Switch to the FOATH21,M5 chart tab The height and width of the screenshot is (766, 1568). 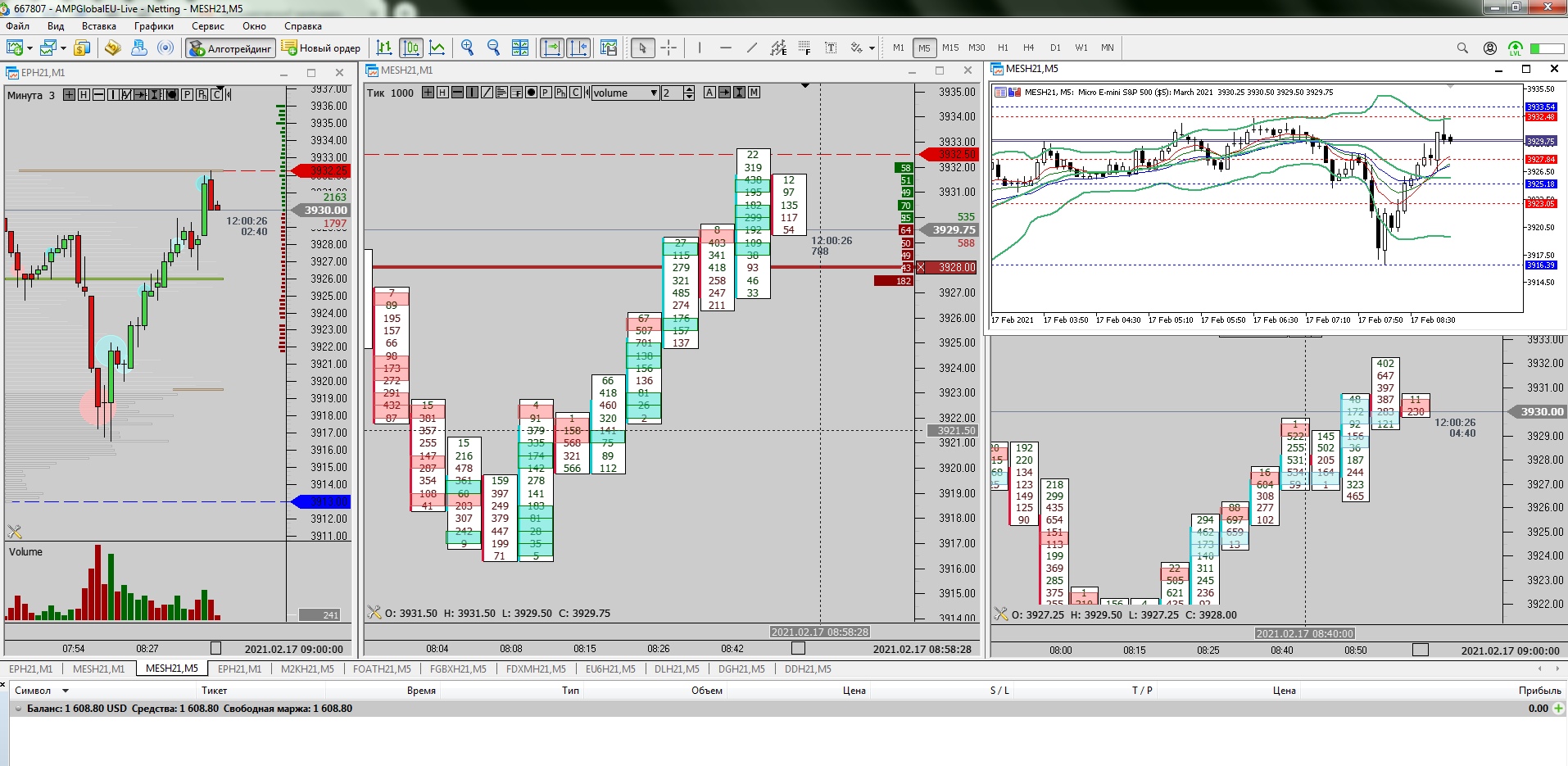click(x=382, y=669)
